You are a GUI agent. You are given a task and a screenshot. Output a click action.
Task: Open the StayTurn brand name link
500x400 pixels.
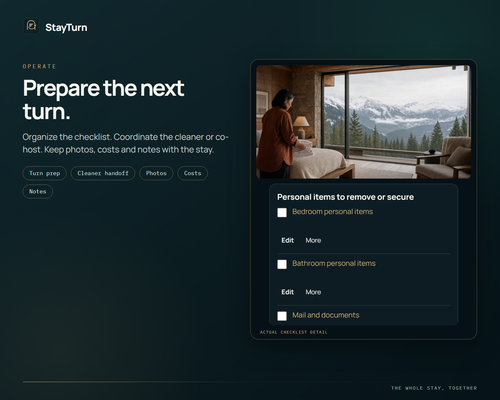point(66,27)
